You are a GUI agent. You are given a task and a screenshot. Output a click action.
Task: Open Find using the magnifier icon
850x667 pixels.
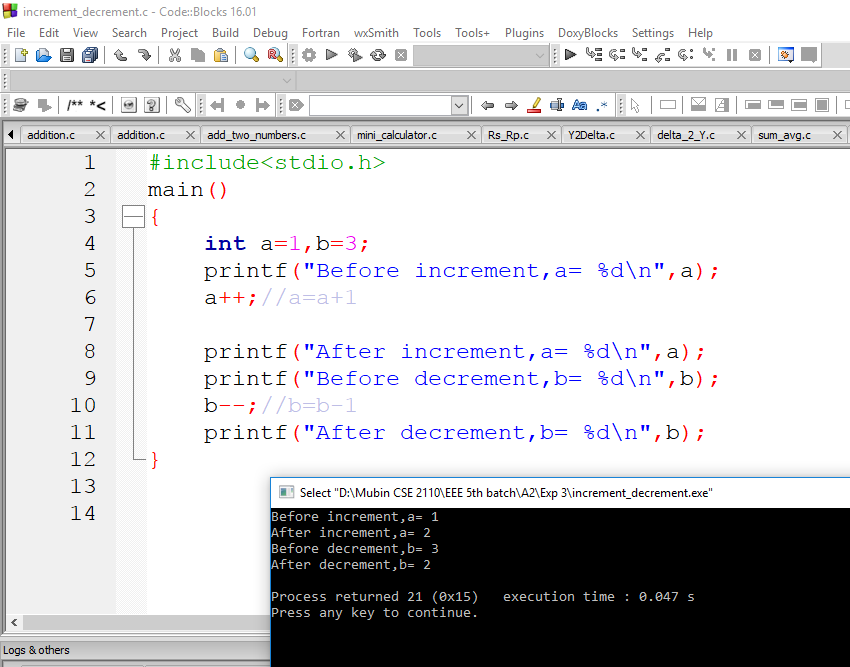point(251,55)
